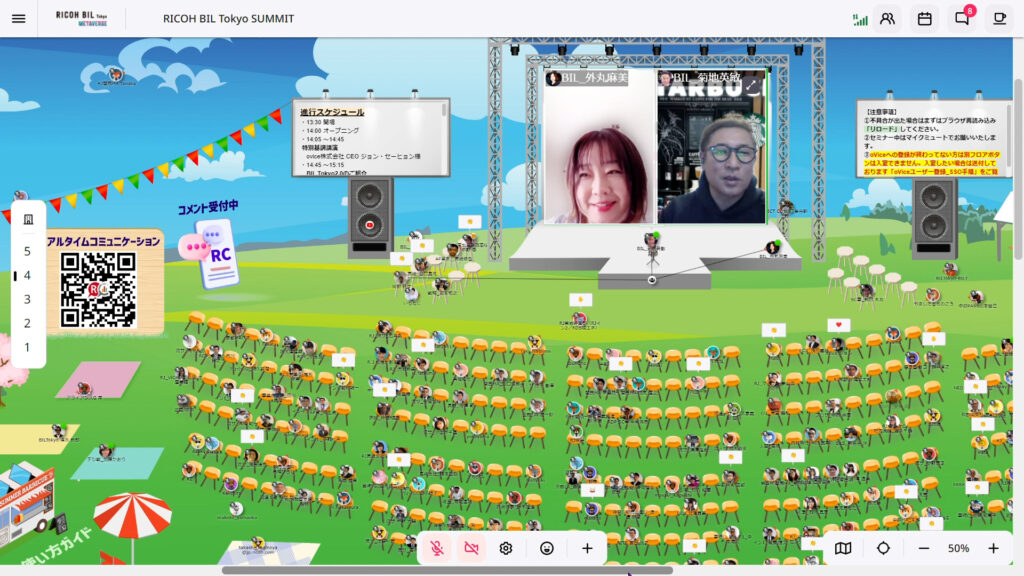Open the BIL_外丸麻美 video feed
Viewport: 1024px width, 576px height.
[x=599, y=147]
